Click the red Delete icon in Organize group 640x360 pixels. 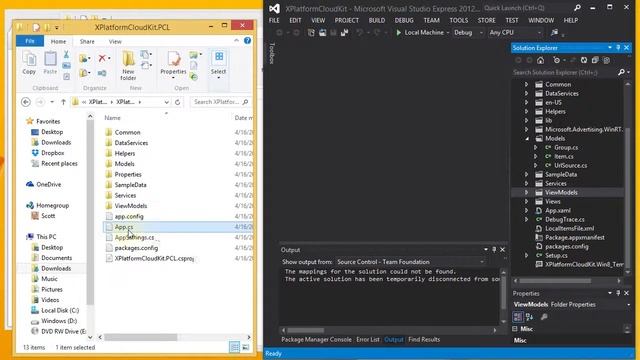point(102,58)
